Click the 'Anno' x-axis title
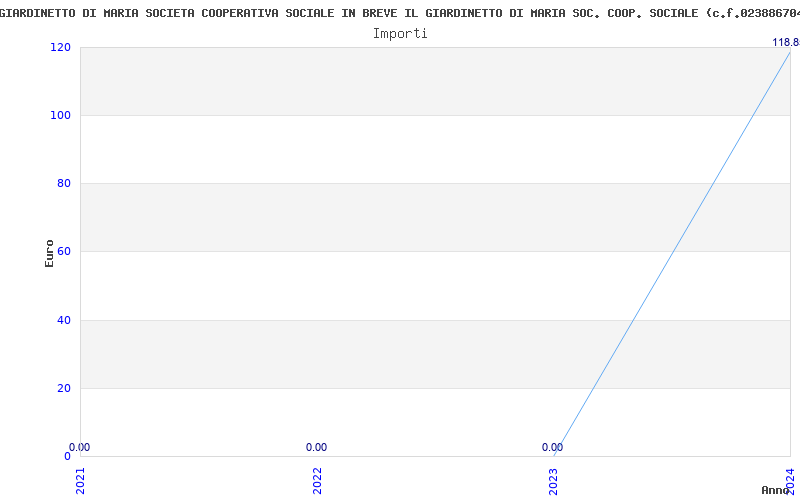 tap(776, 490)
